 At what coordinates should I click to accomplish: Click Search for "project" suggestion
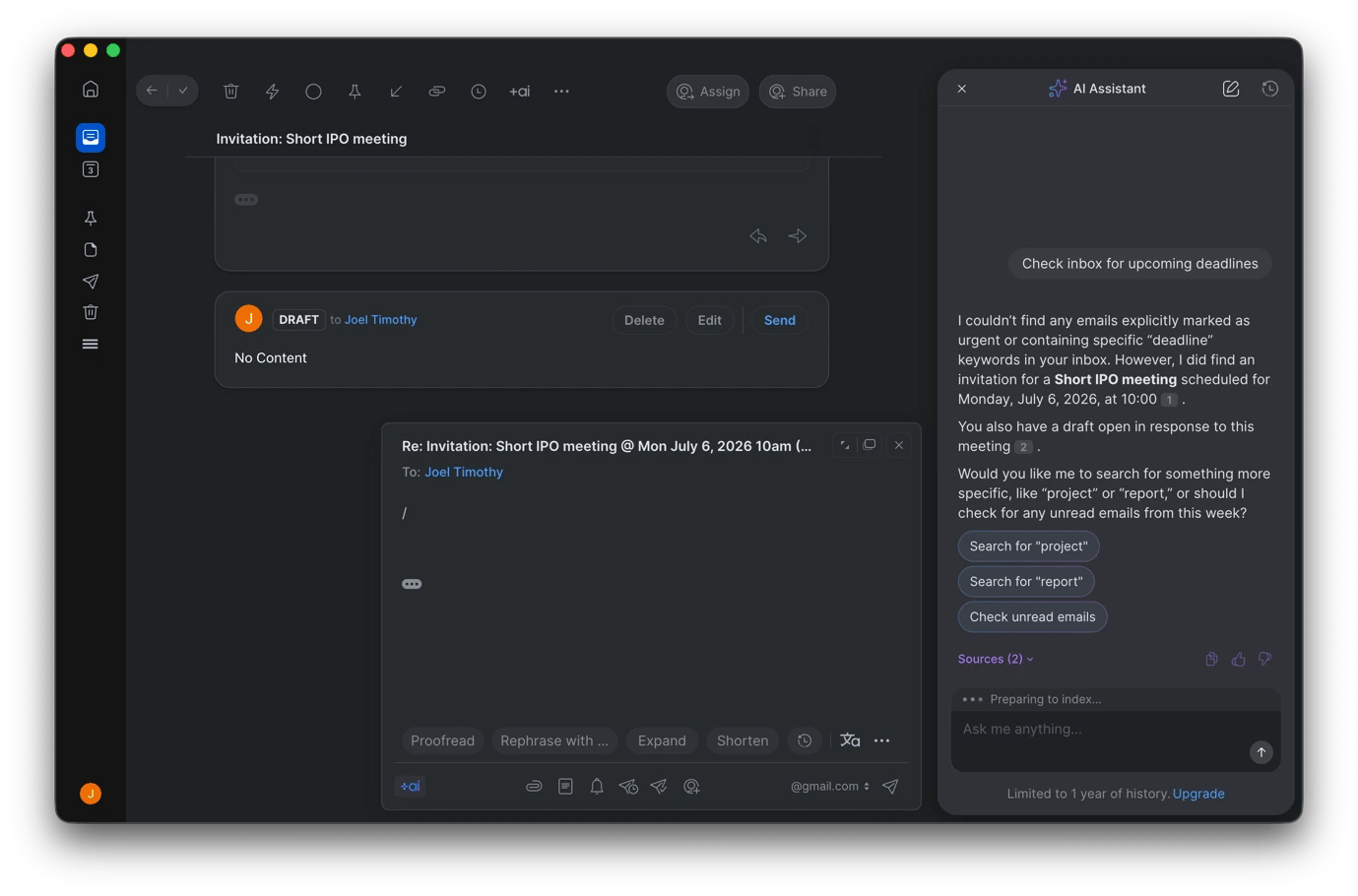(x=1028, y=546)
